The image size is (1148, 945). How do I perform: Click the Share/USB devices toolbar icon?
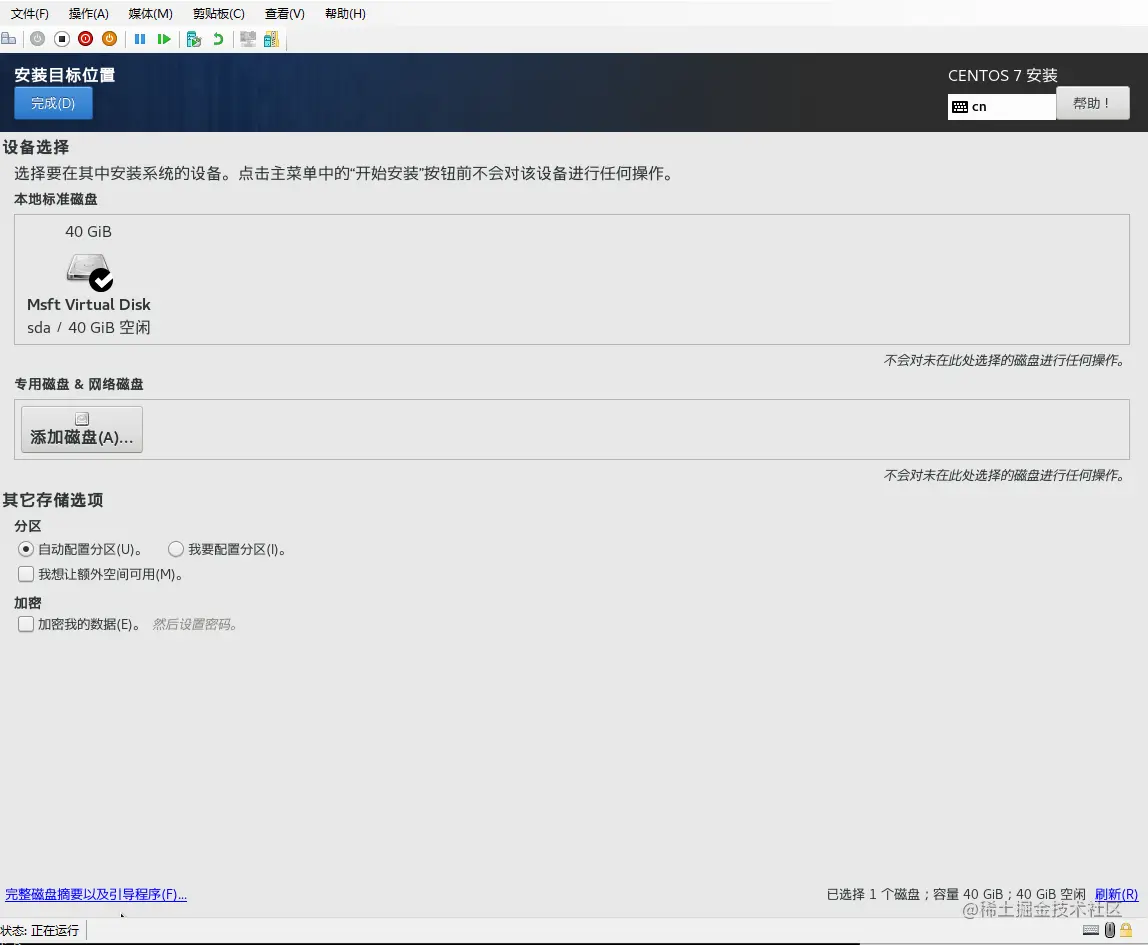tap(272, 39)
